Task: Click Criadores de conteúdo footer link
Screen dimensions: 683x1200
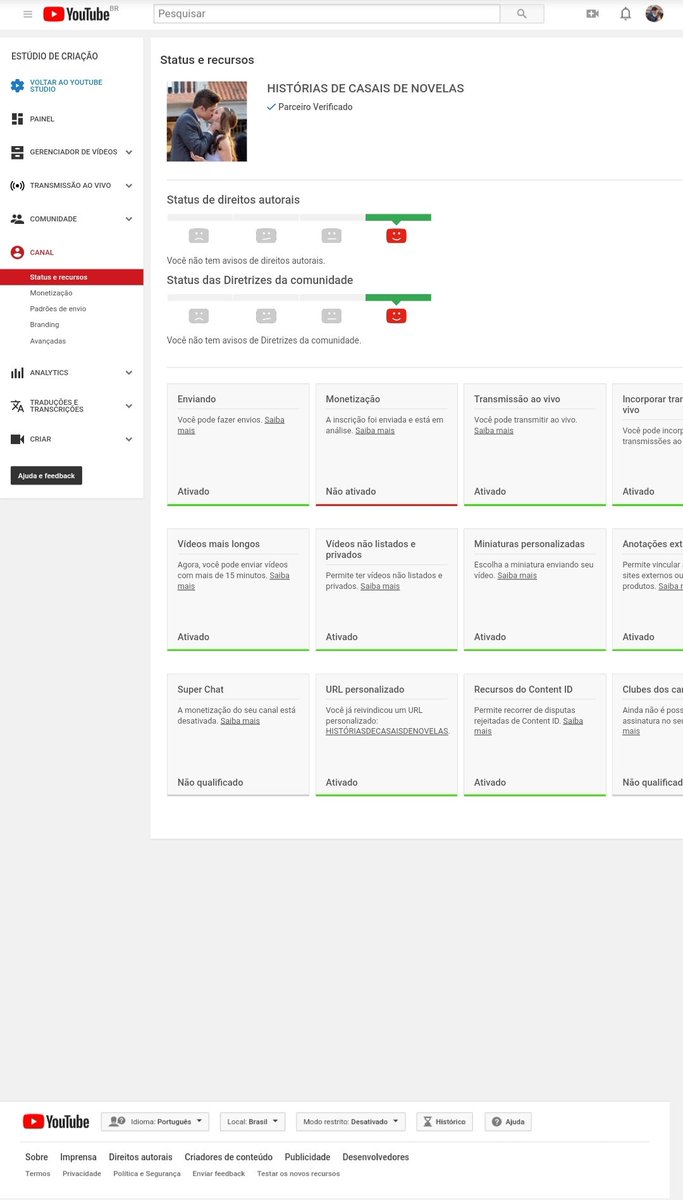Action: [x=228, y=1157]
